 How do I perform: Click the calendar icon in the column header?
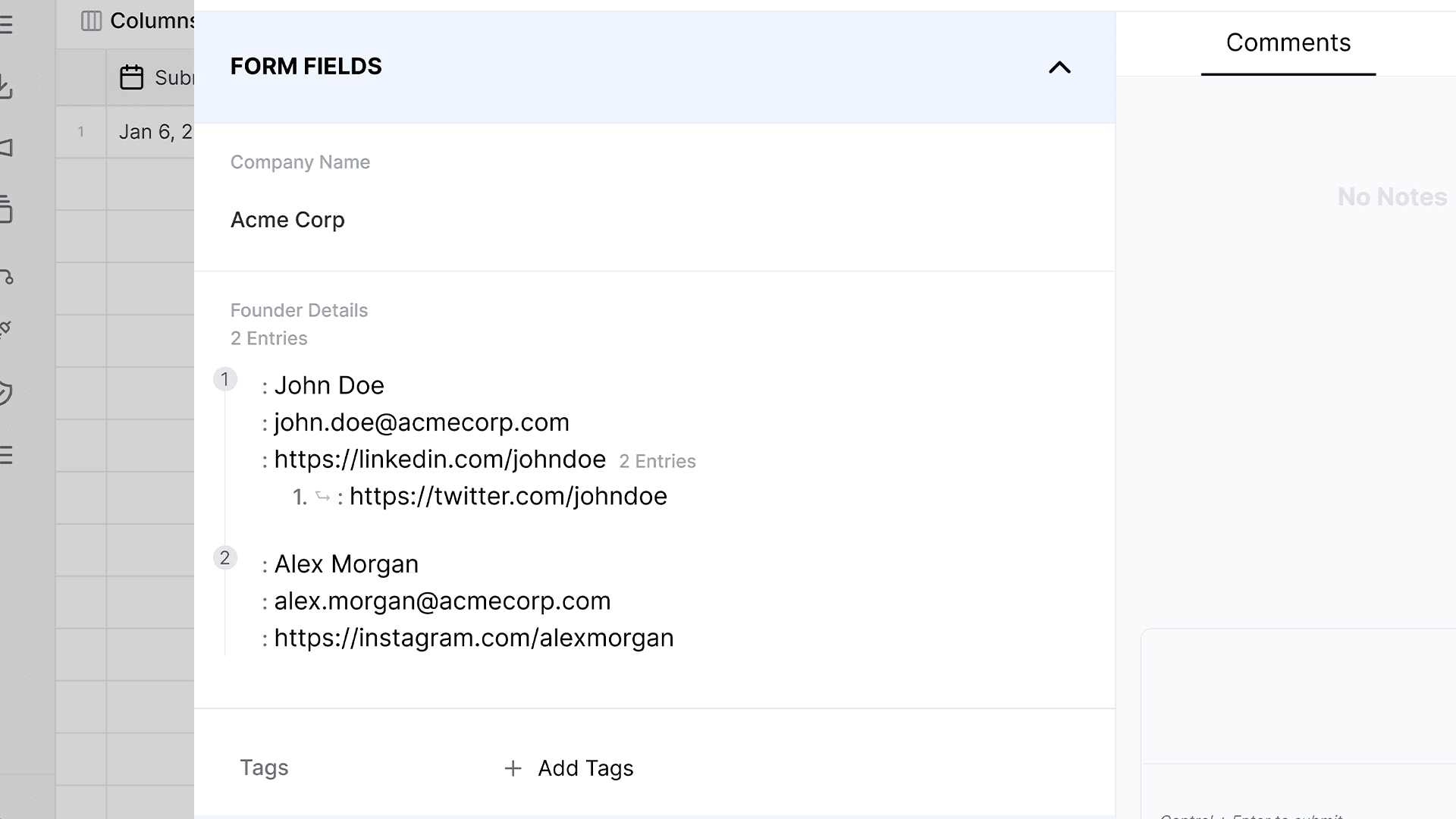[131, 77]
